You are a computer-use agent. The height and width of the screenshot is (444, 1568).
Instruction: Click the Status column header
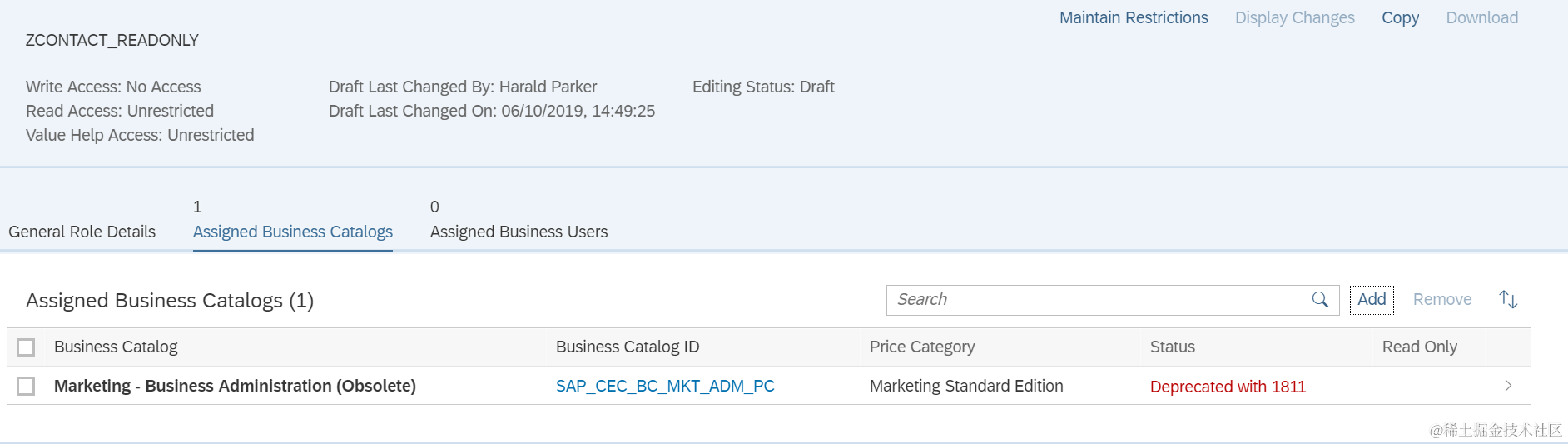tap(1172, 347)
